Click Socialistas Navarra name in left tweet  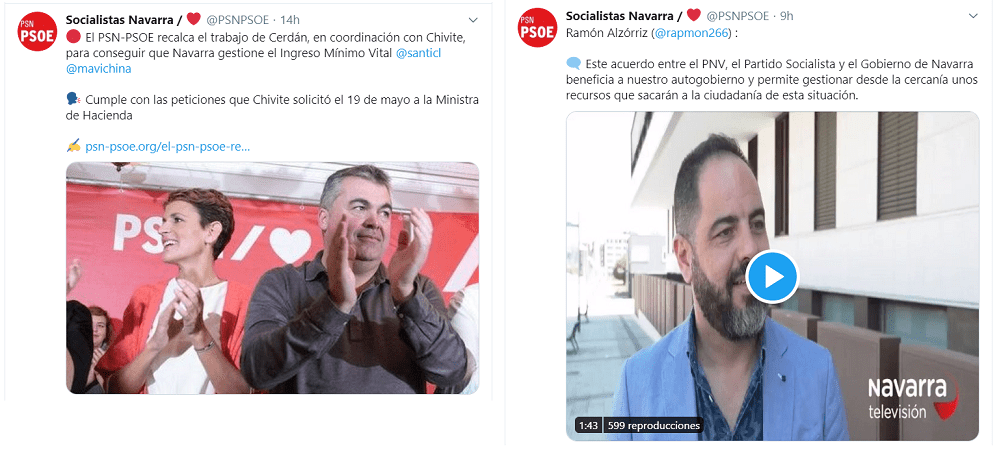pyautogui.click(x=120, y=19)
